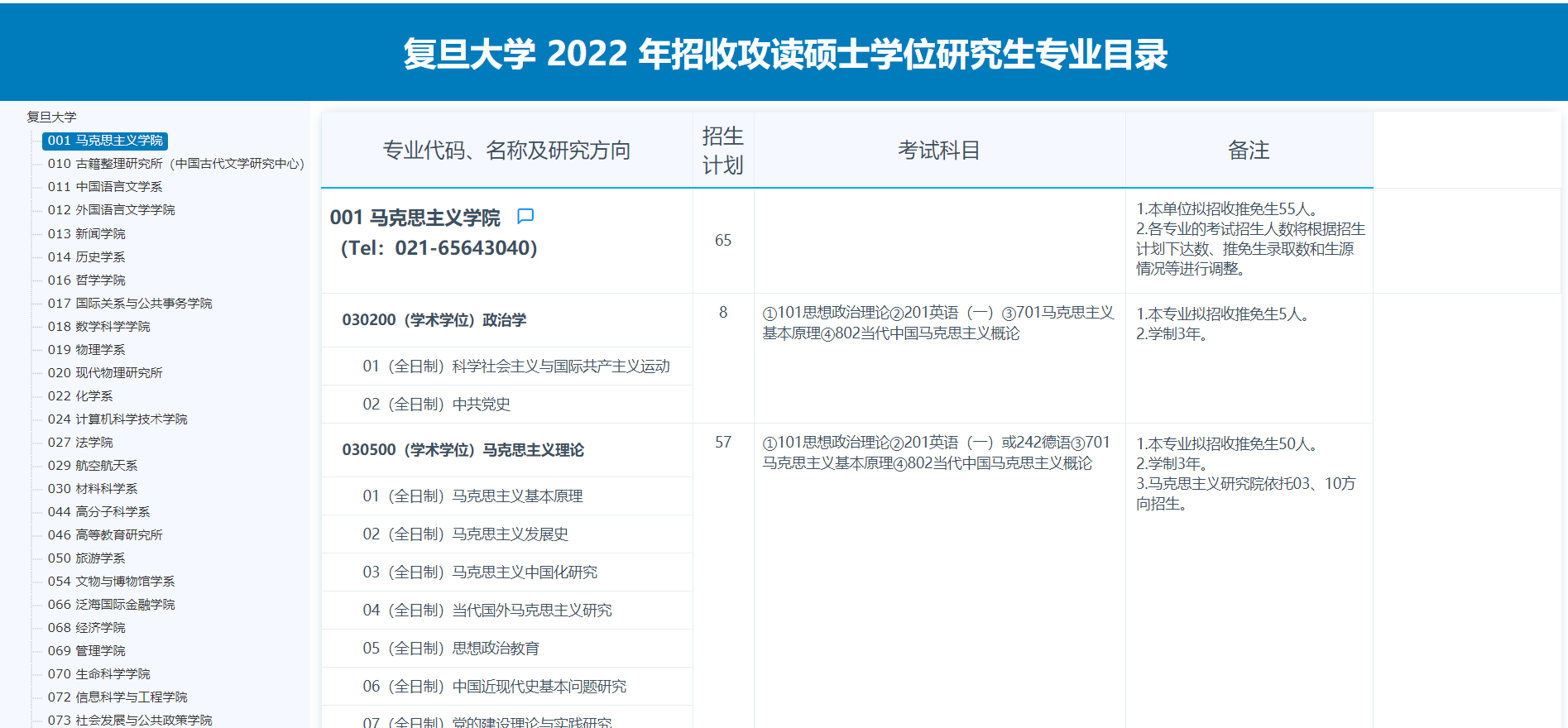Image resolution: width=1568 pixels, height=728 pixels.
Task: Click direction 01 科学社会主义与国际共产主义运动
Action: [x=506, y=366]
